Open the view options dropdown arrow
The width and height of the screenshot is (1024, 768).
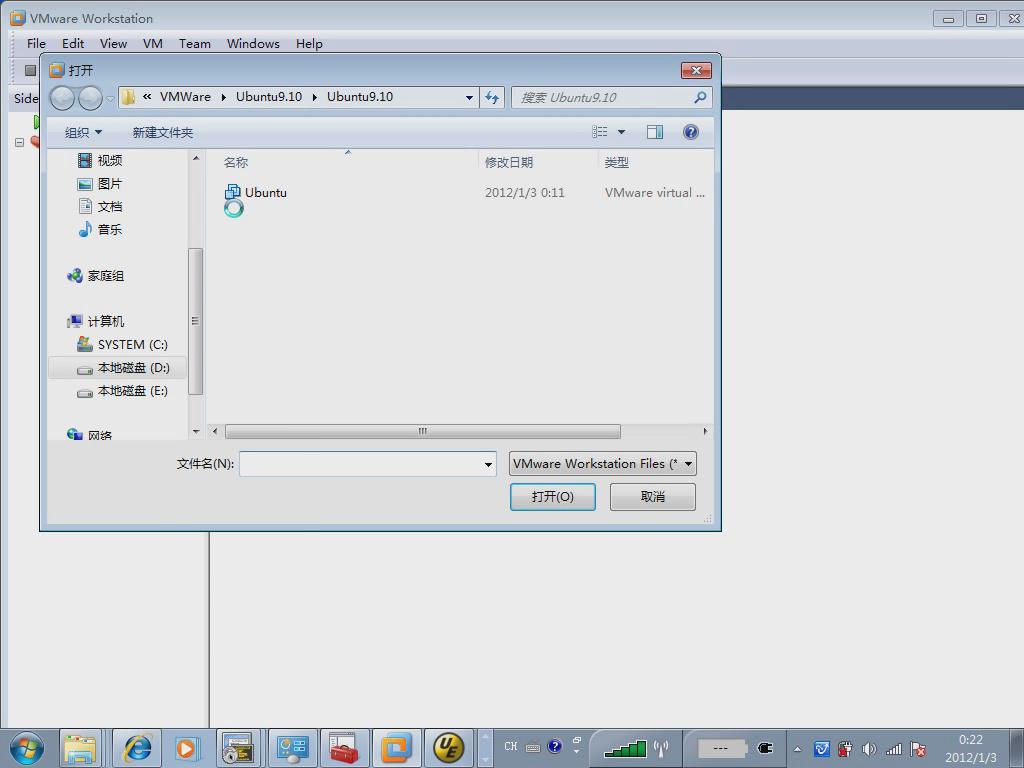pos(622,132)
